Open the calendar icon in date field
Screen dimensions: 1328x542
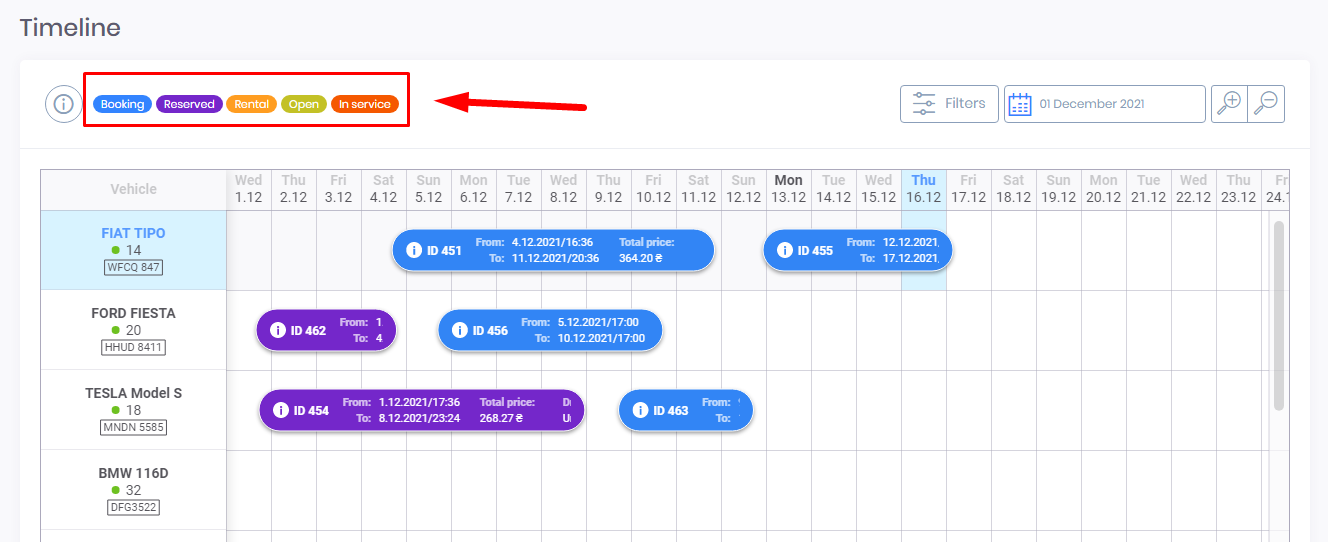[x=1020, y=104]
